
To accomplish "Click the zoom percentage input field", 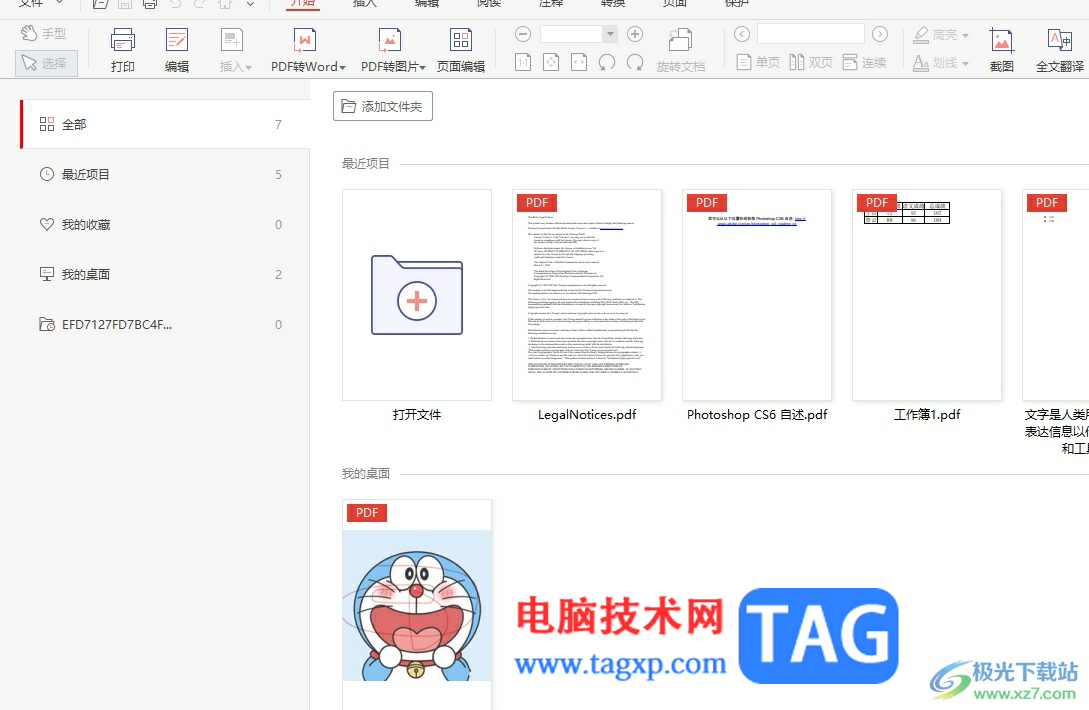I will [x=571, y=34].
